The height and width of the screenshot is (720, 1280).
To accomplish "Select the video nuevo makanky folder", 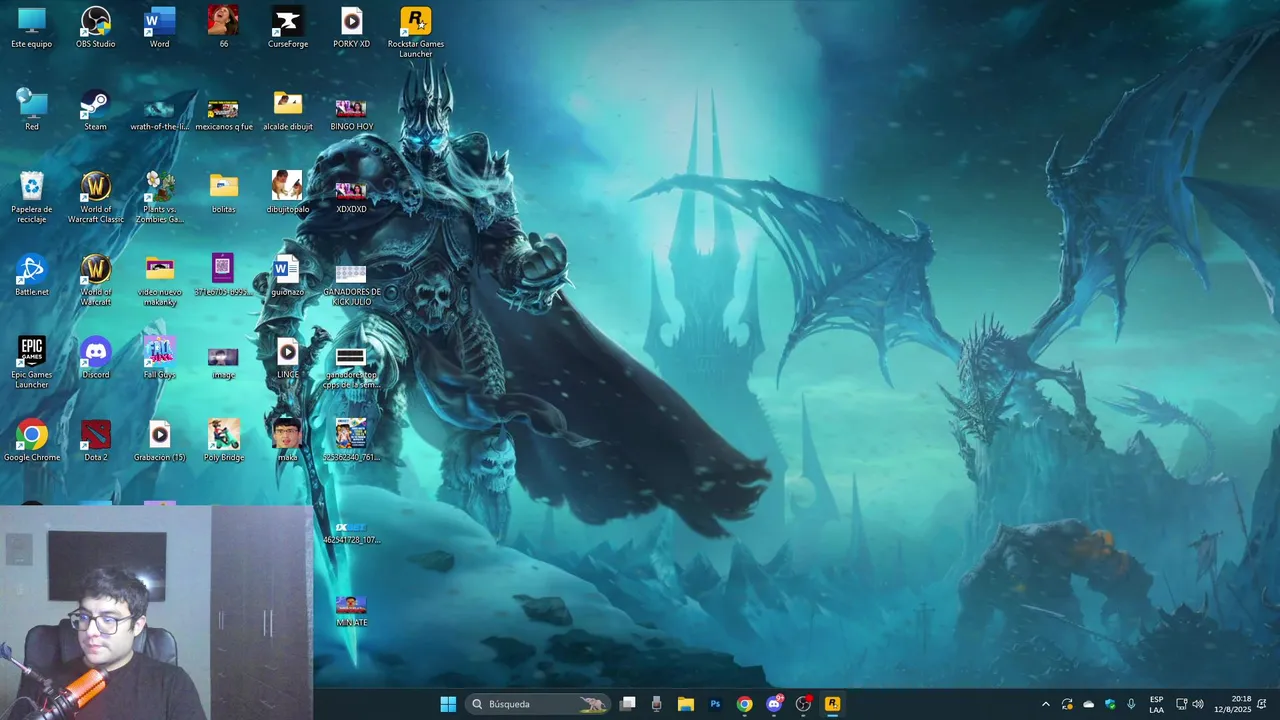I will coord(160,280).
